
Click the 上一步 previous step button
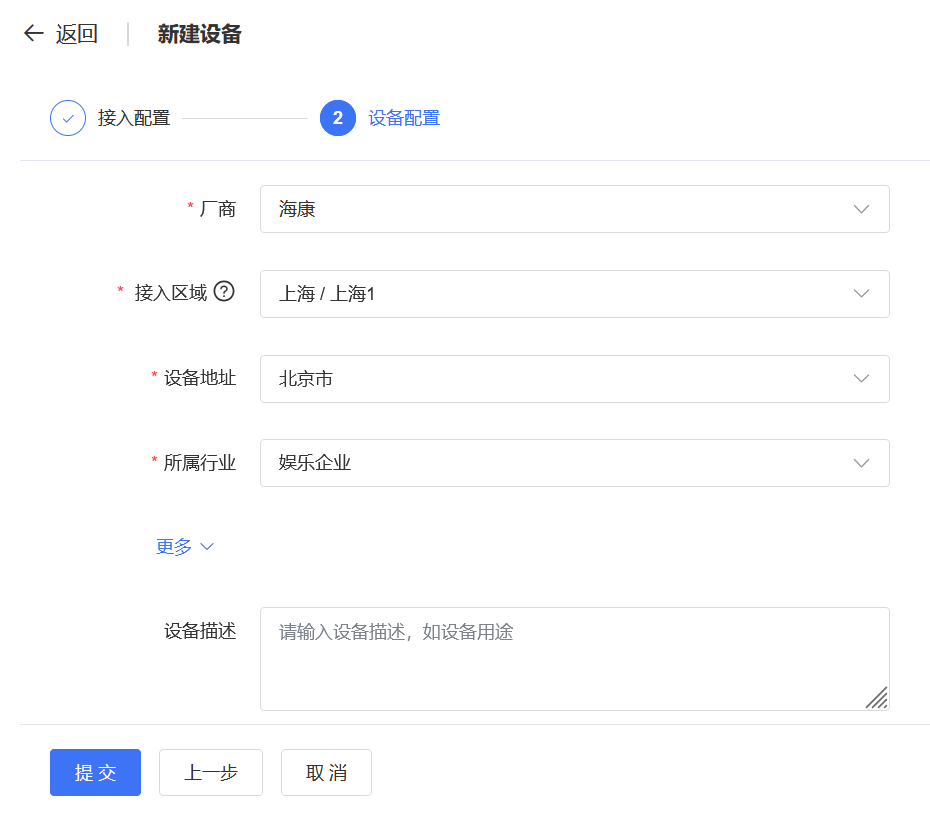point(211,773)
